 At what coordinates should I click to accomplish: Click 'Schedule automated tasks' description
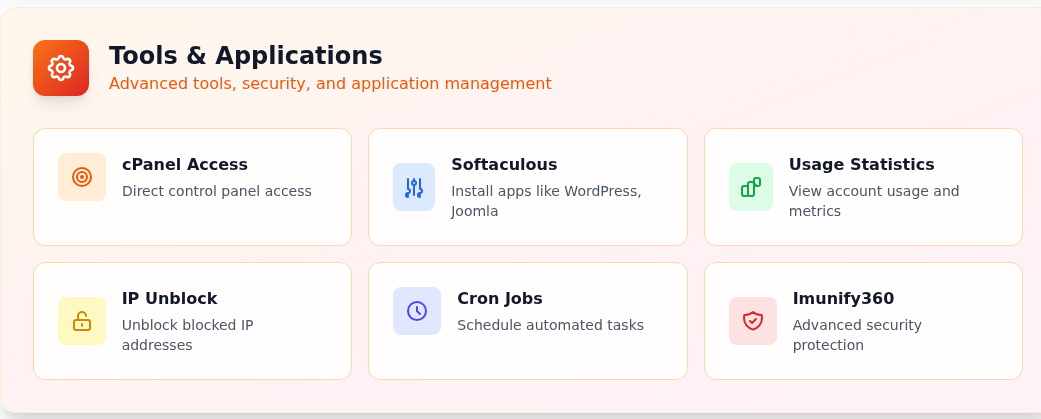click(x=550, y=325)
